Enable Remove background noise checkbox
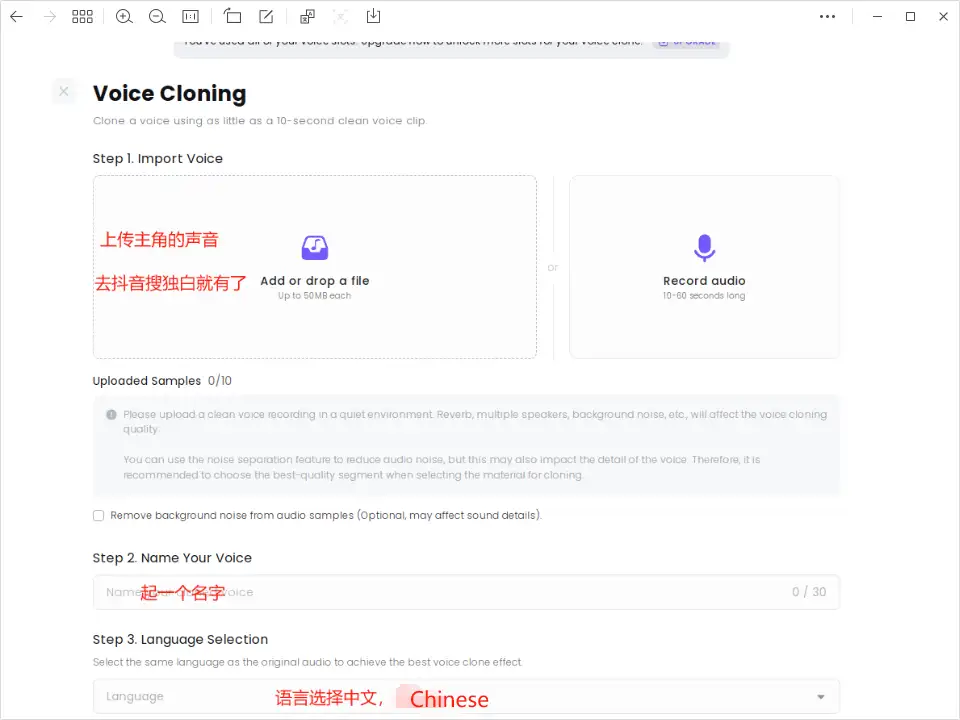The height and width of the screenshot is (720, 960). point(98,516)
